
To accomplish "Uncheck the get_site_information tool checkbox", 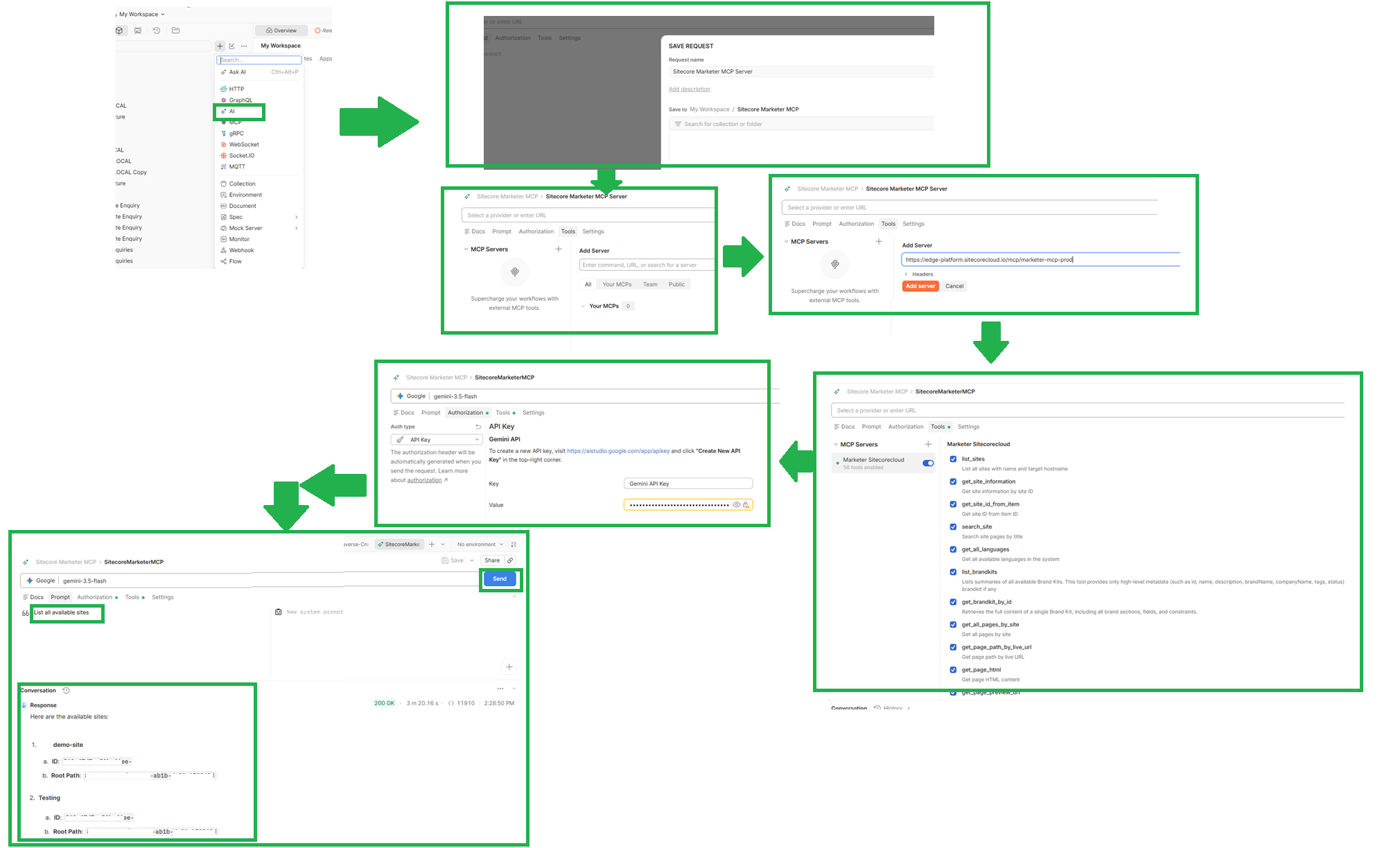I will tap(953, 482).
